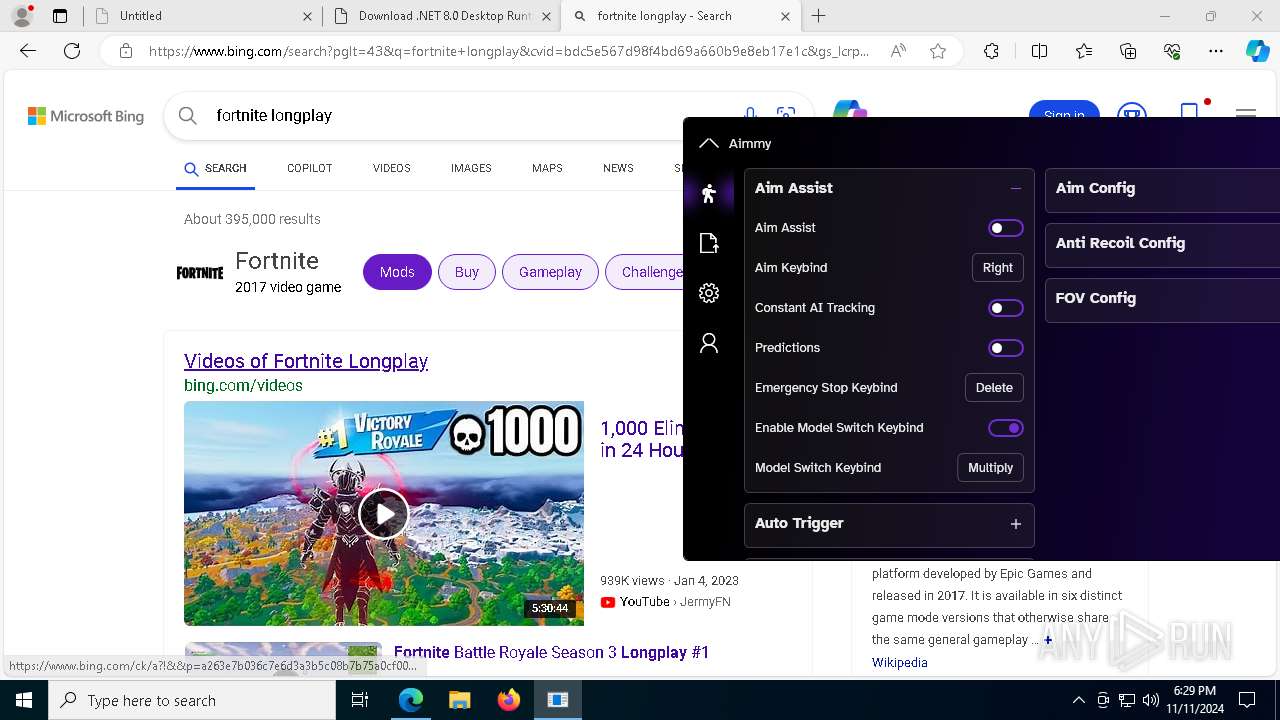The image size is (1280, 720).
Task: Show hidden icons in system tray
Action: tap(1078, 700)
